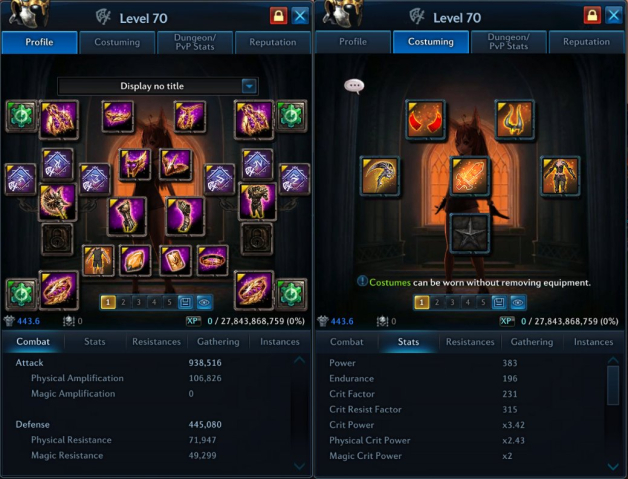
Task: Expand combat stats list with down chevron
Action: point(299,466)
